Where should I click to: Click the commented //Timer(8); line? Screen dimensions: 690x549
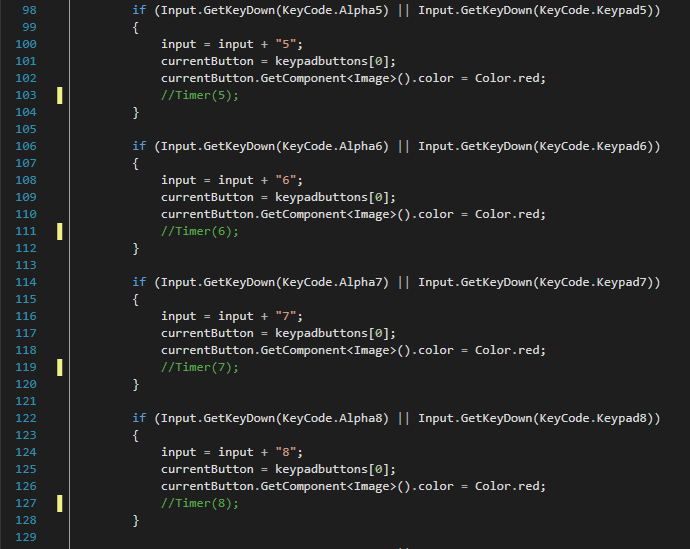[x=200, y=503]
